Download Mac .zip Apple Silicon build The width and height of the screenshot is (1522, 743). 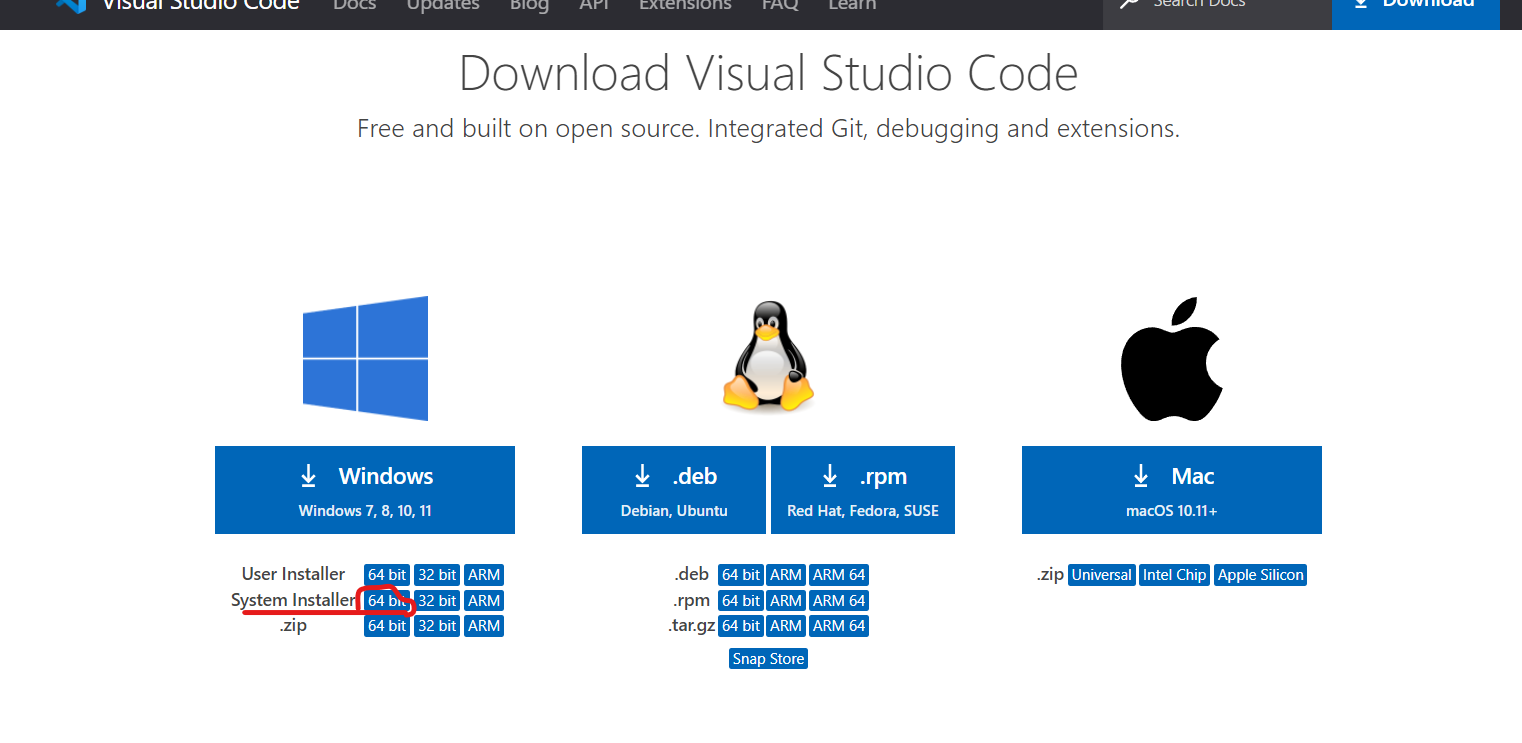click(1261, 575)
